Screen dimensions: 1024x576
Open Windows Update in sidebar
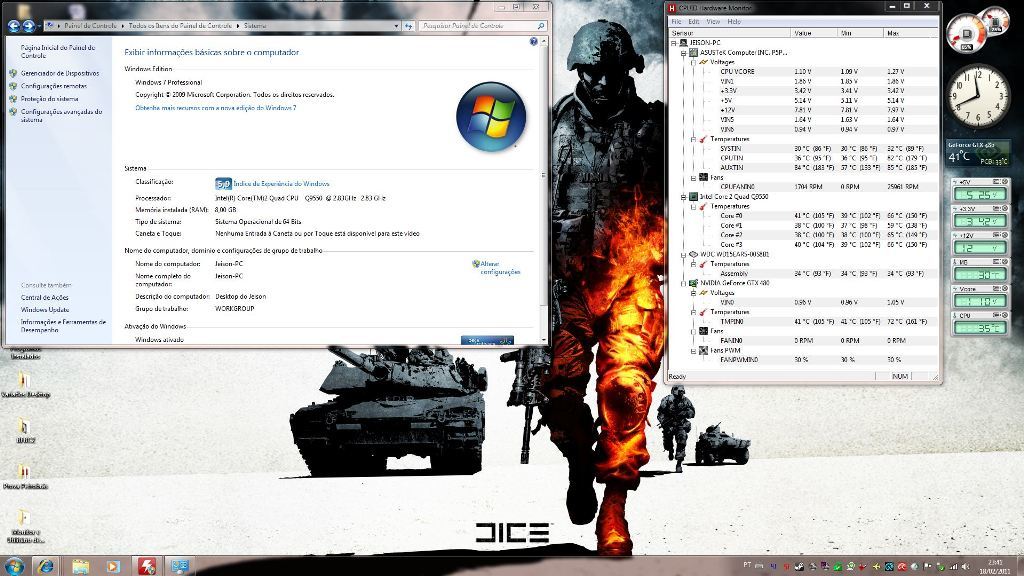(44, 310)
